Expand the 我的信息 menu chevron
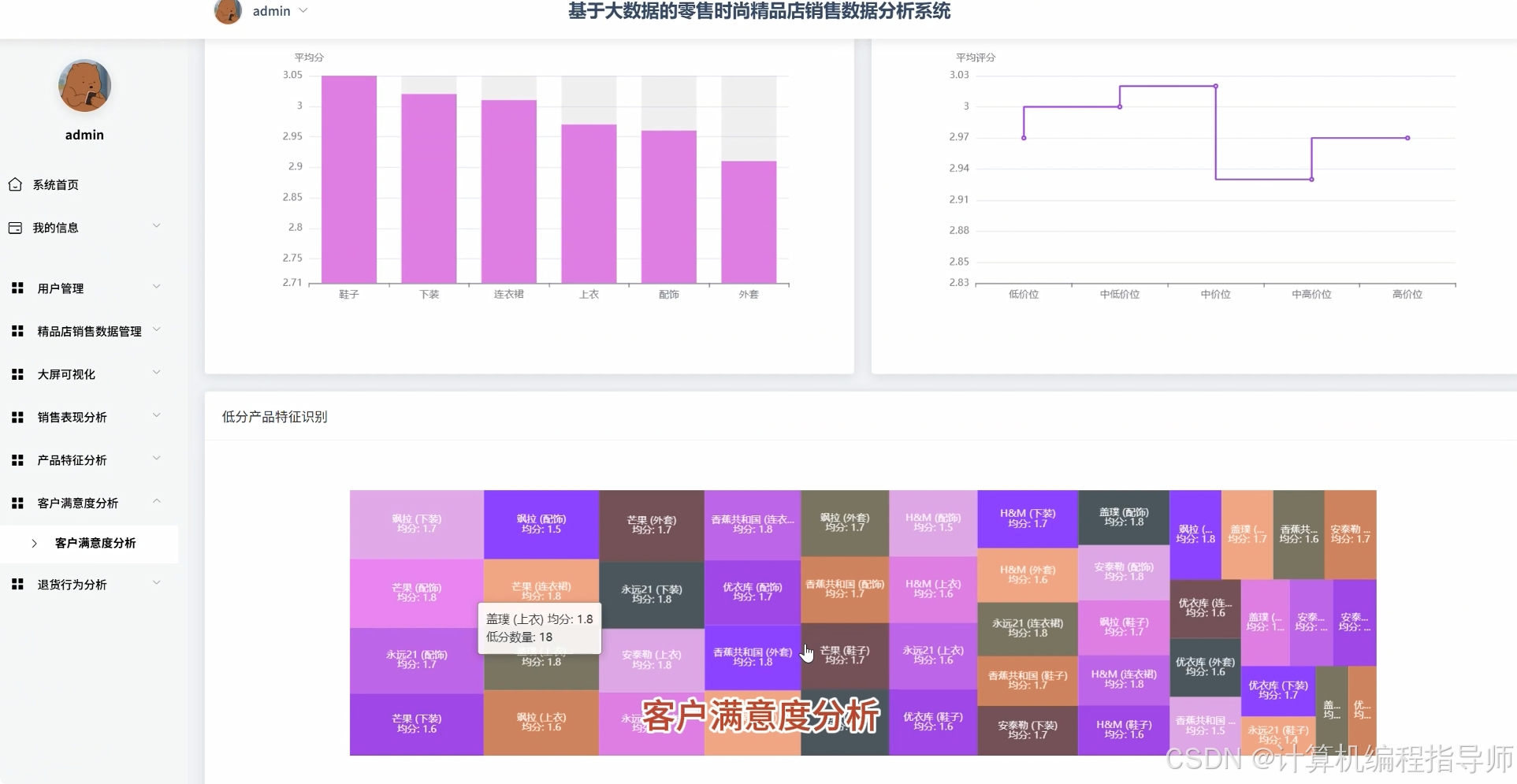1517x784 pixels. (156, 227)
